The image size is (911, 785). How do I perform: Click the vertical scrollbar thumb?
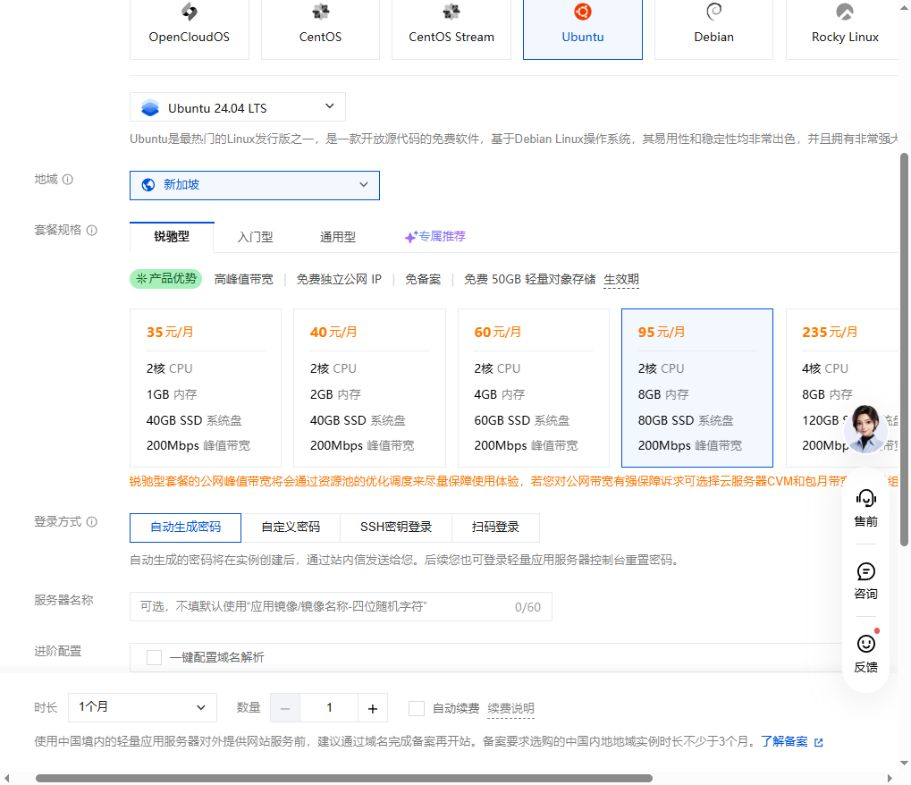[x=904, y=349]
